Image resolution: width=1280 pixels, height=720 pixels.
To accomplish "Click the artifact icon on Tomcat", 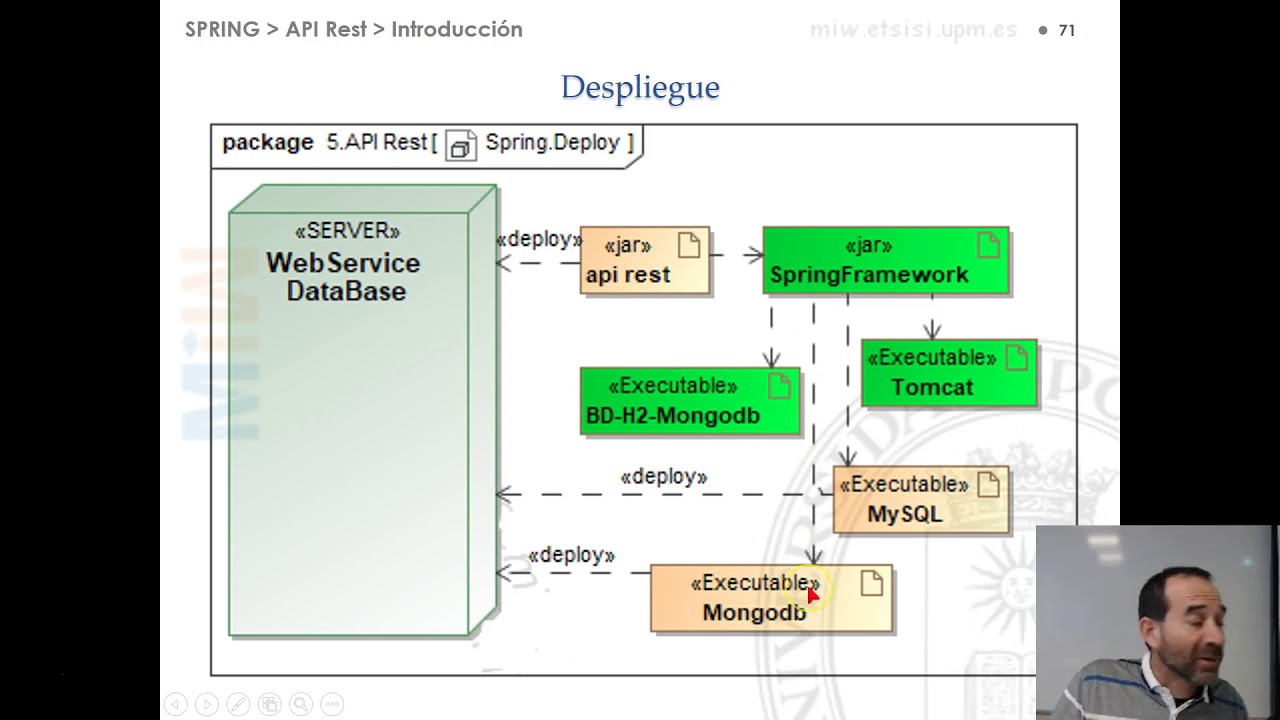I will tap(1016, 358).
